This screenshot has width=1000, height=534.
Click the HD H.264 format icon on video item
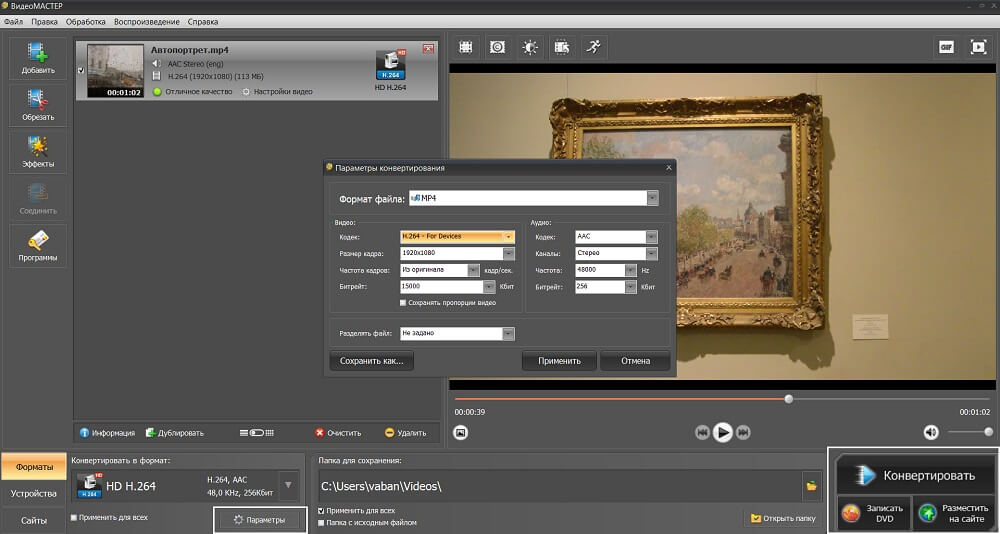[390, 66]
